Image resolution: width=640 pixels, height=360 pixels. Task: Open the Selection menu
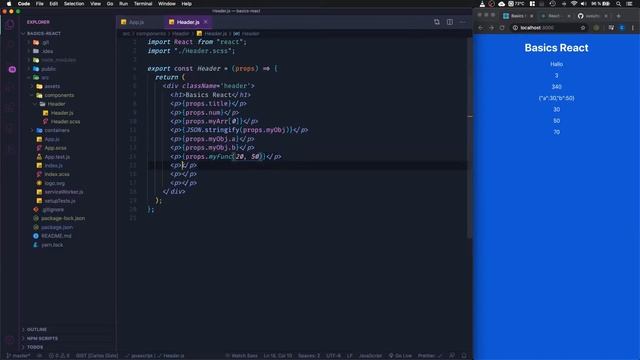pyautogui.click(x=74, y=4)
